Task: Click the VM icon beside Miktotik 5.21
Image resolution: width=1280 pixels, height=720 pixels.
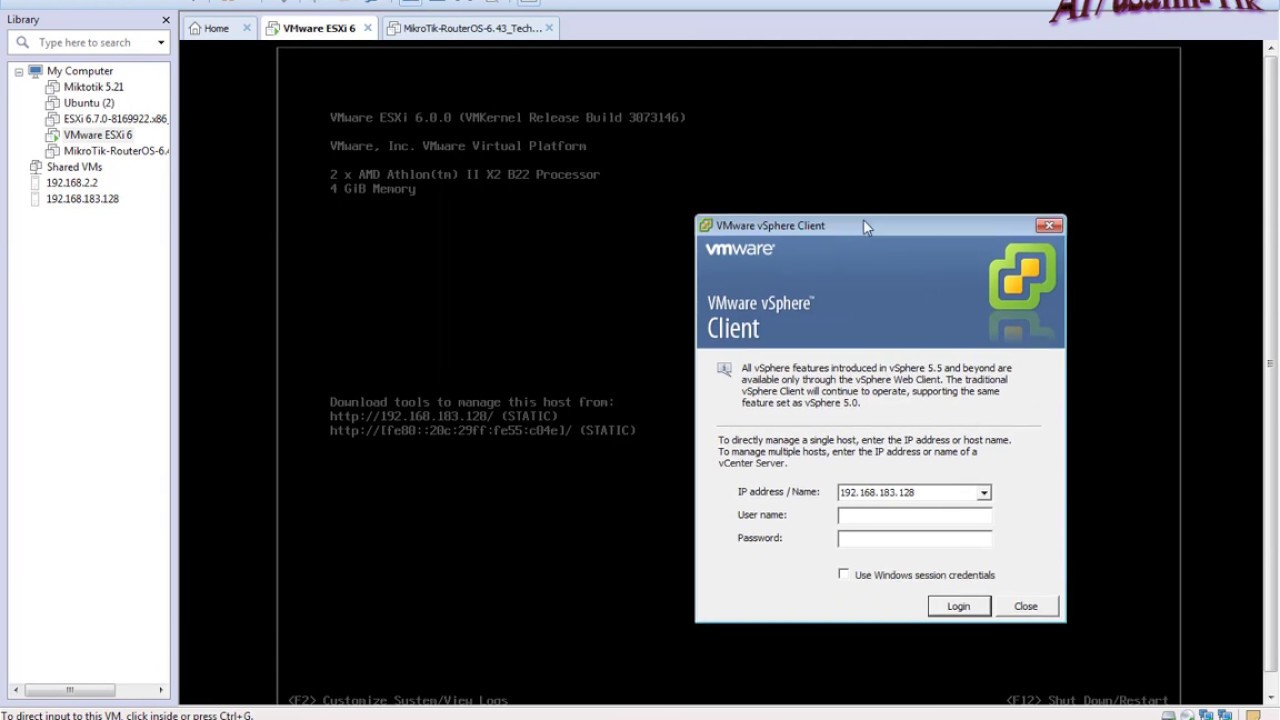Action: 53,87
